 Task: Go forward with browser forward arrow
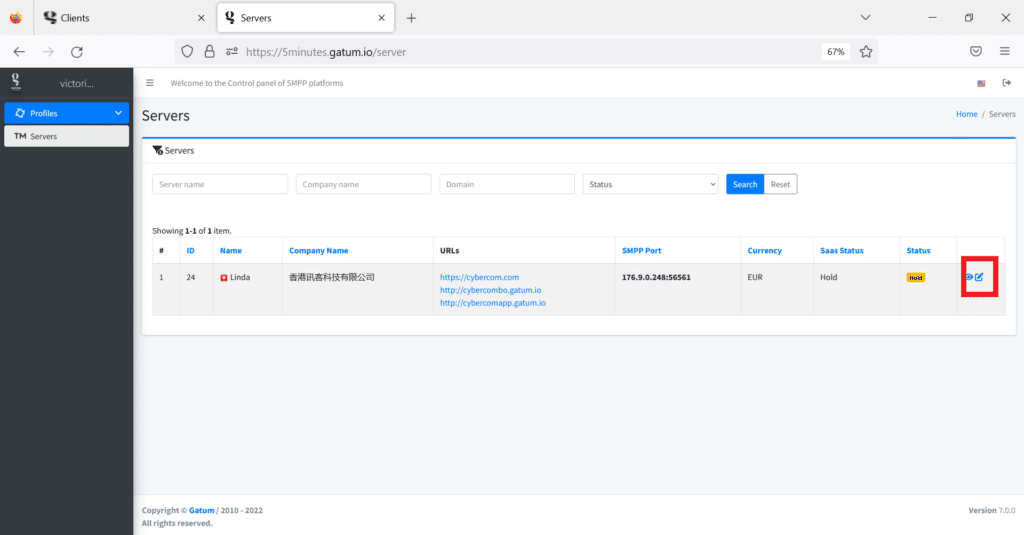[48, 52]
